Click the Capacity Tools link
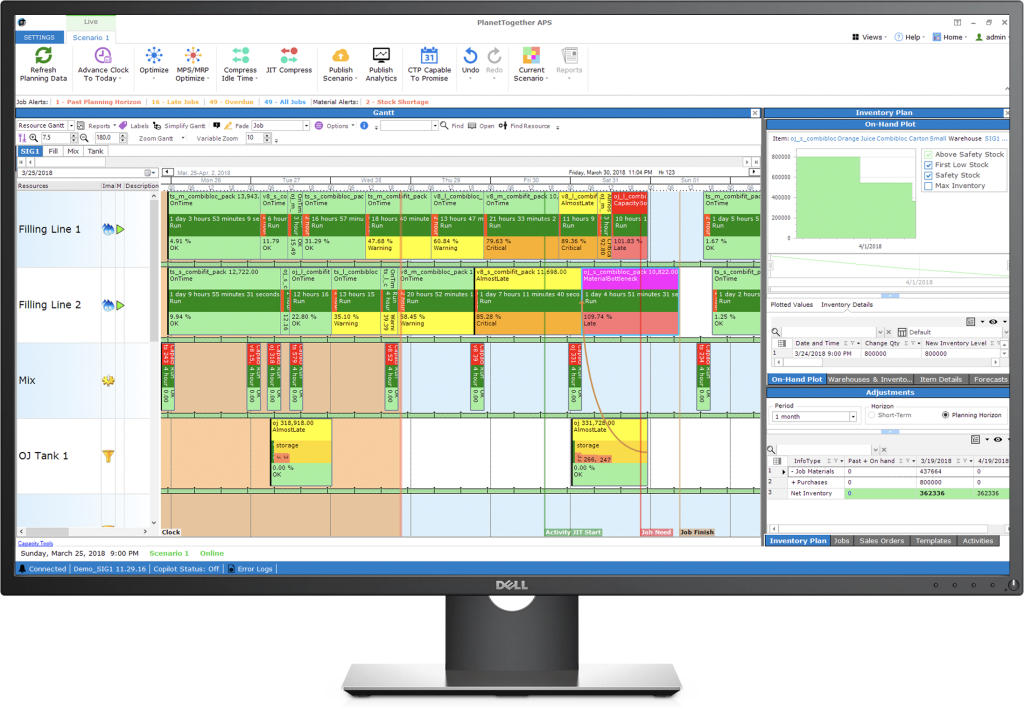This screenshot has width=1024, height=709. pyautogui.click(x=35, y=543)
